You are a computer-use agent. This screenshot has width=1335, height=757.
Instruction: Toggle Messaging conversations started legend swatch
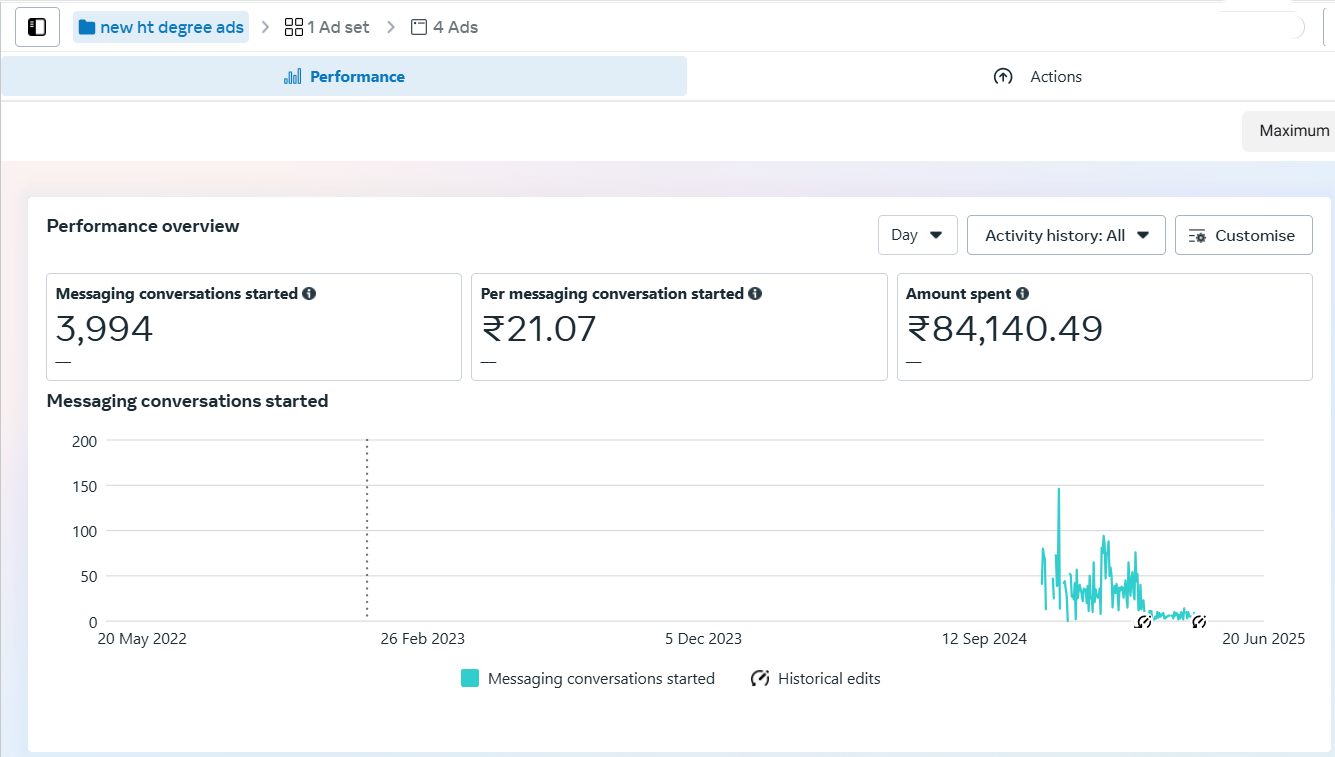[x=470, y=679]
